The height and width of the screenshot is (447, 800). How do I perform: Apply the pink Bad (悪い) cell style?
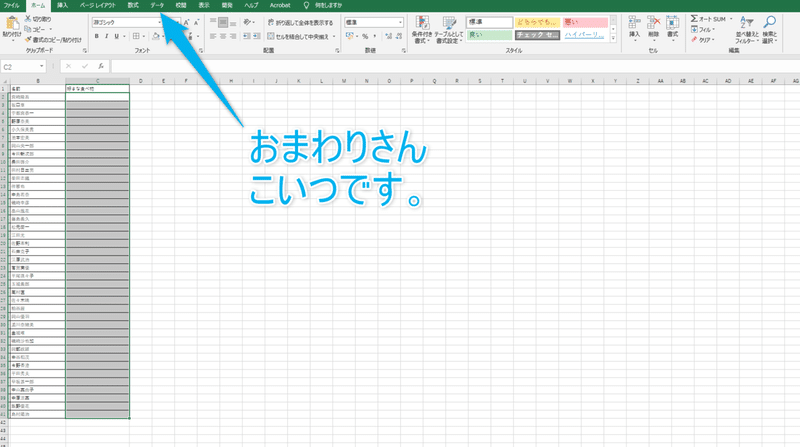pos(585,22)
